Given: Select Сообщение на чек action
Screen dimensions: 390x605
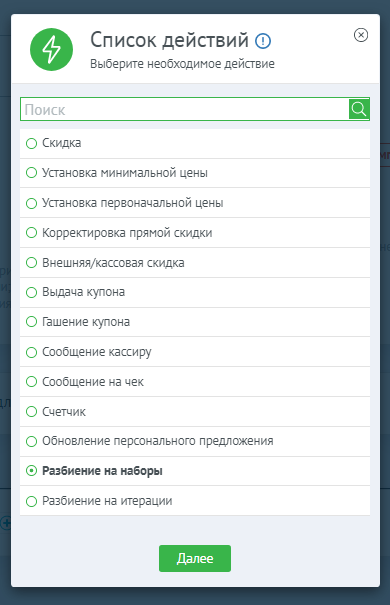Looking at the screenshot, I should click(195, 382).
